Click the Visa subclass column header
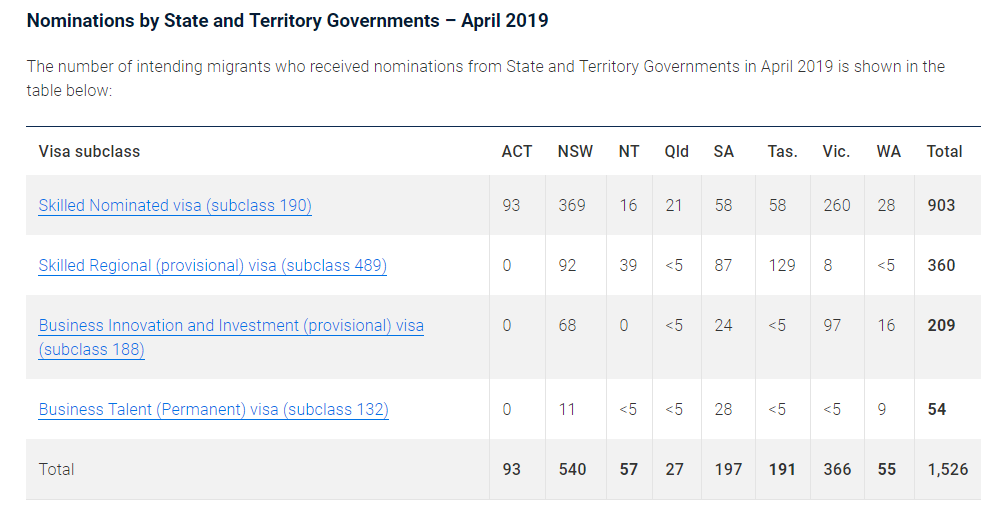Viewport: 1000px width, 508px height. [x=89, y=152]
